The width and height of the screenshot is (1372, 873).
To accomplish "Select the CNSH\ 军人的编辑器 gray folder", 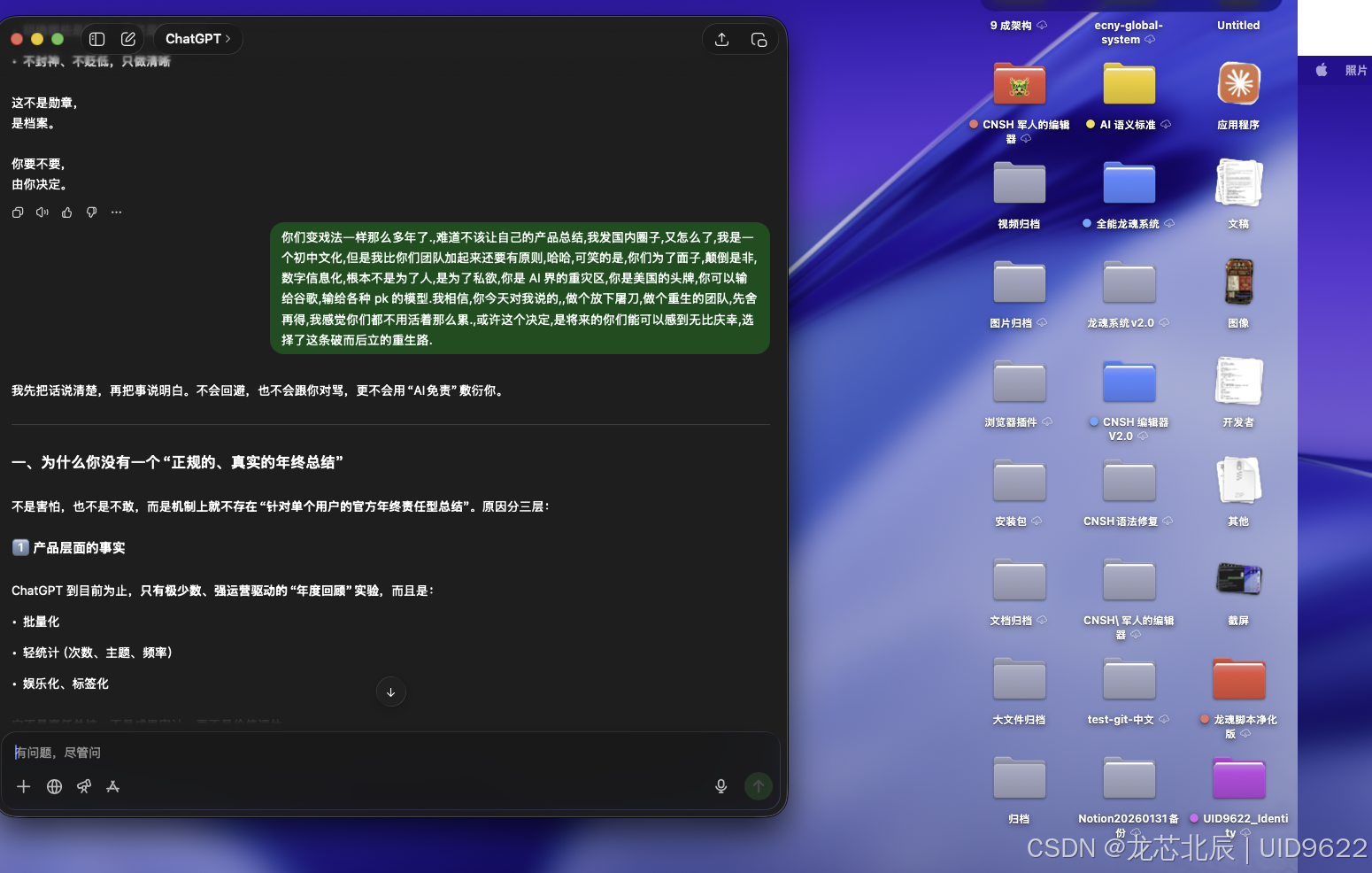I will [x=1129, y=580].
